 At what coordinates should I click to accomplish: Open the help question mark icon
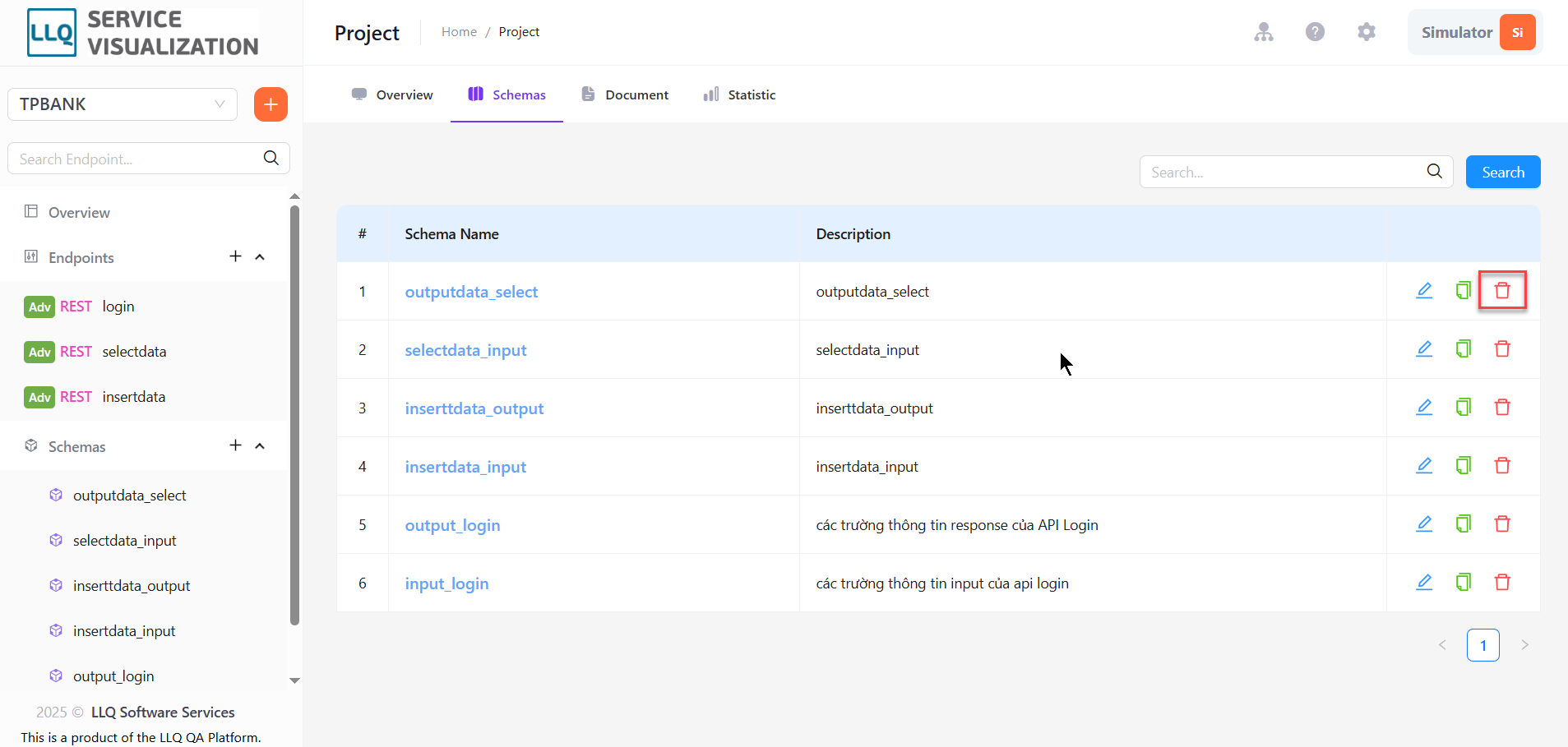pyautogui.click(x=1315, y=32)
